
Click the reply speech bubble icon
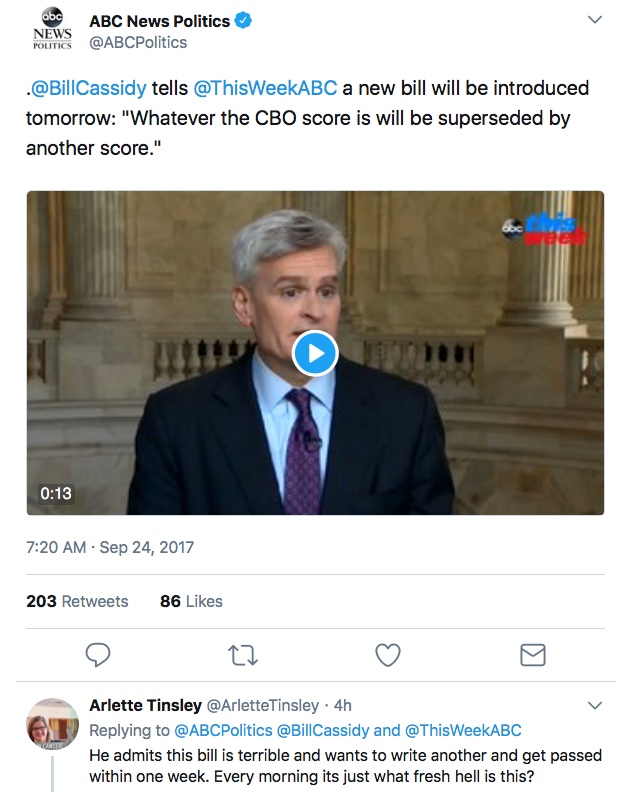click(x=97, y=655)
